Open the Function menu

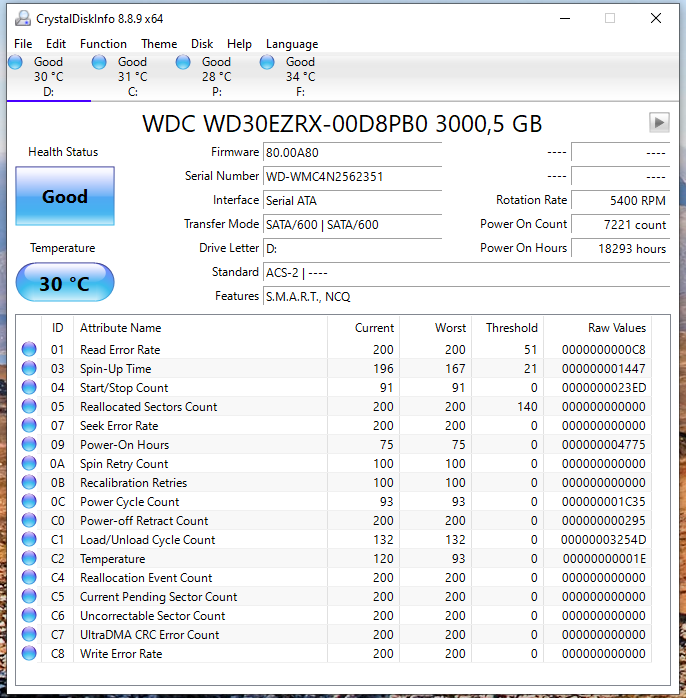coord(103,44)
